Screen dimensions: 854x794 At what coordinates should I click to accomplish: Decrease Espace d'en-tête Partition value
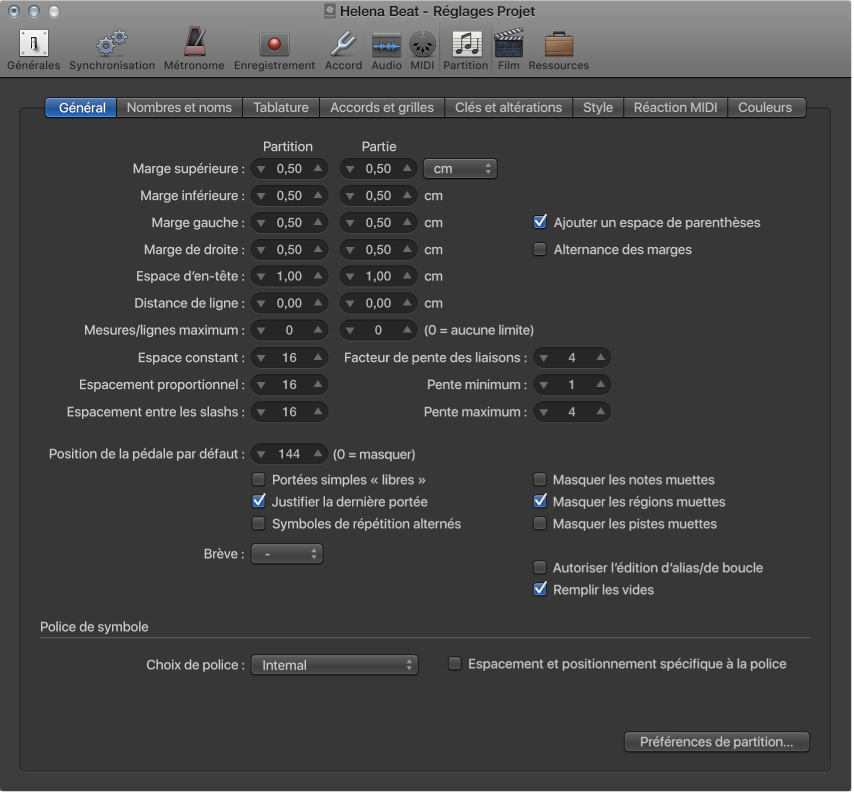[x=261, y=277]
